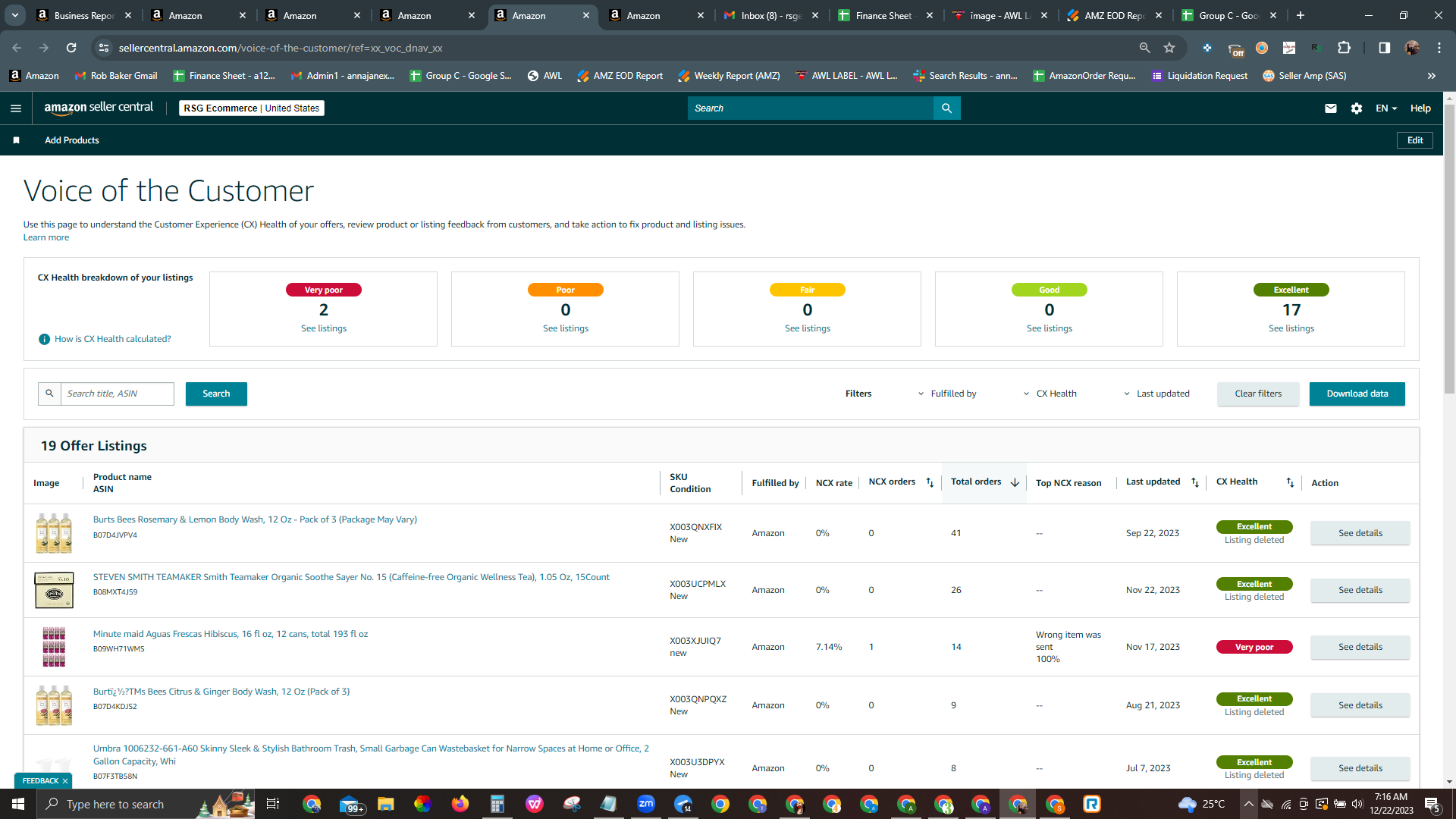Image resolution: width=1456 pixels, height=819 pixels.
Task: Click the Seller Central header search field
Action: point(811,108)
